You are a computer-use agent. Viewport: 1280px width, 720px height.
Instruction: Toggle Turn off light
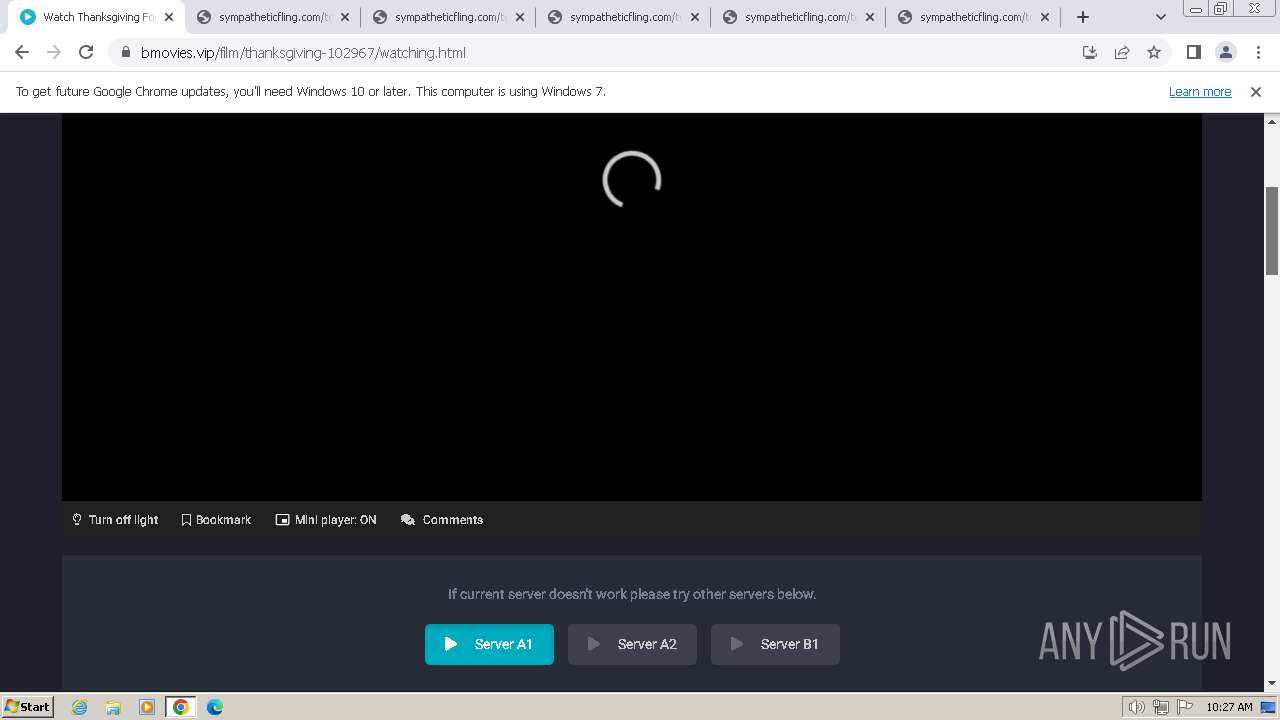tap(115, 519)
